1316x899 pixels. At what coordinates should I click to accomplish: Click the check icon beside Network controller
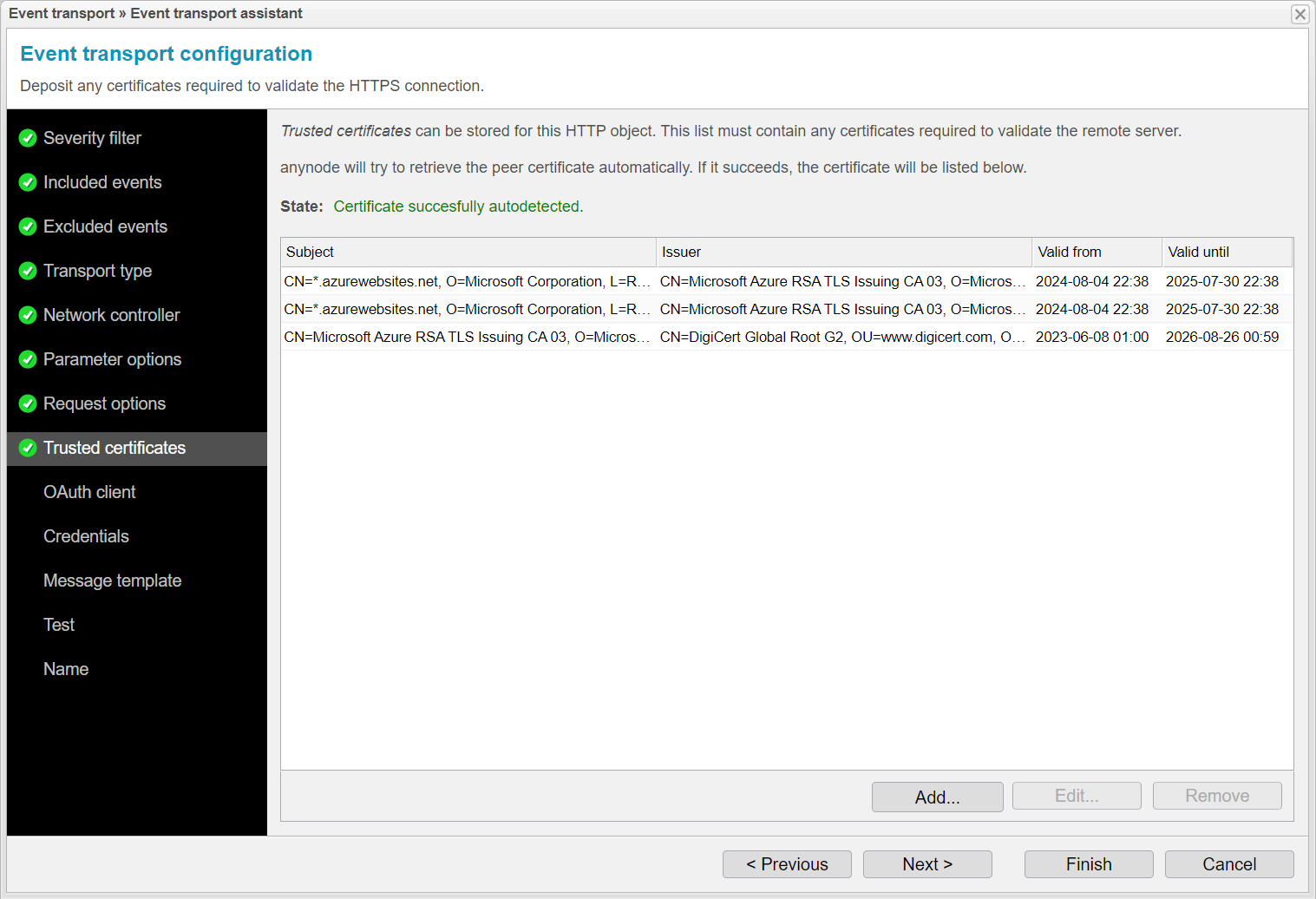coord(27,315)
